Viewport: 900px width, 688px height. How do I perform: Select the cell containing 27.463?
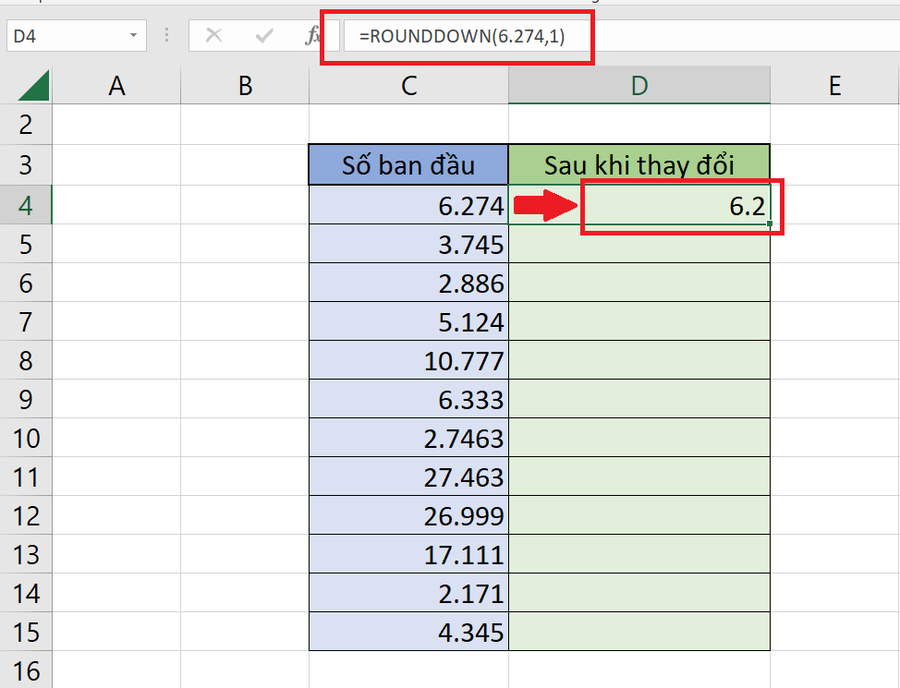tap(409, 477)
